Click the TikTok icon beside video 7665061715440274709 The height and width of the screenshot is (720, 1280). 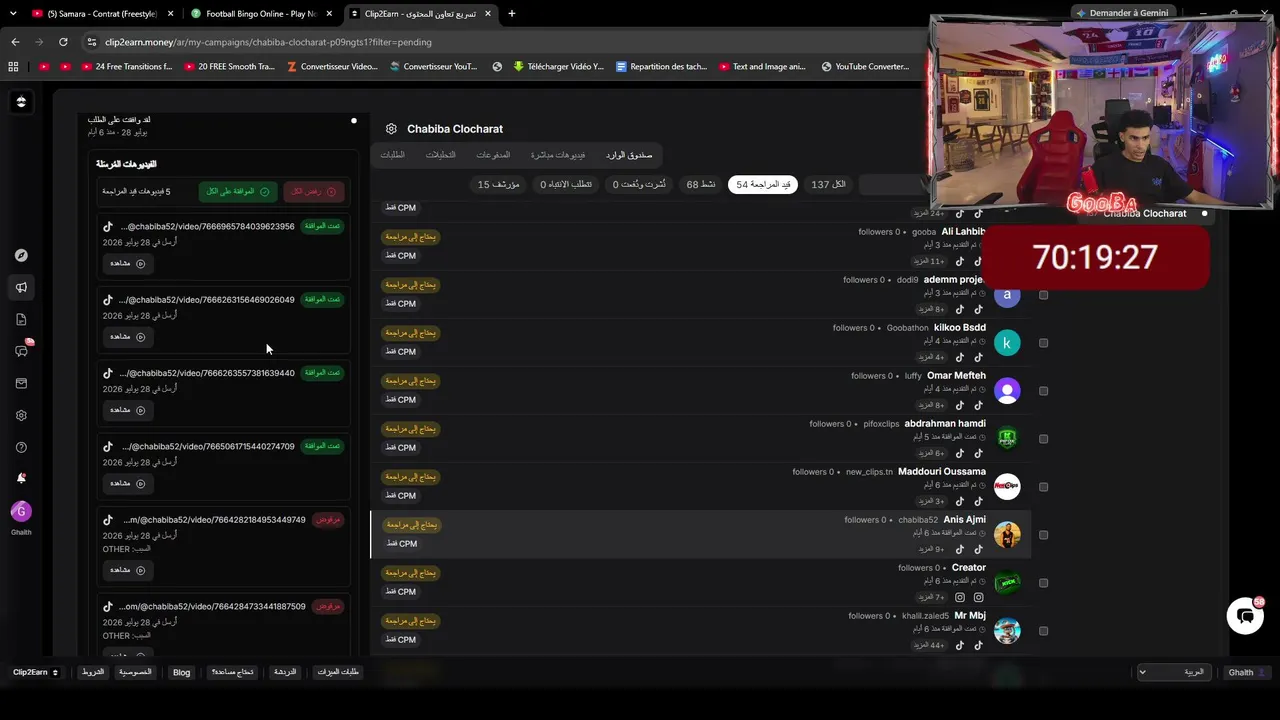[x=108, y=446]
